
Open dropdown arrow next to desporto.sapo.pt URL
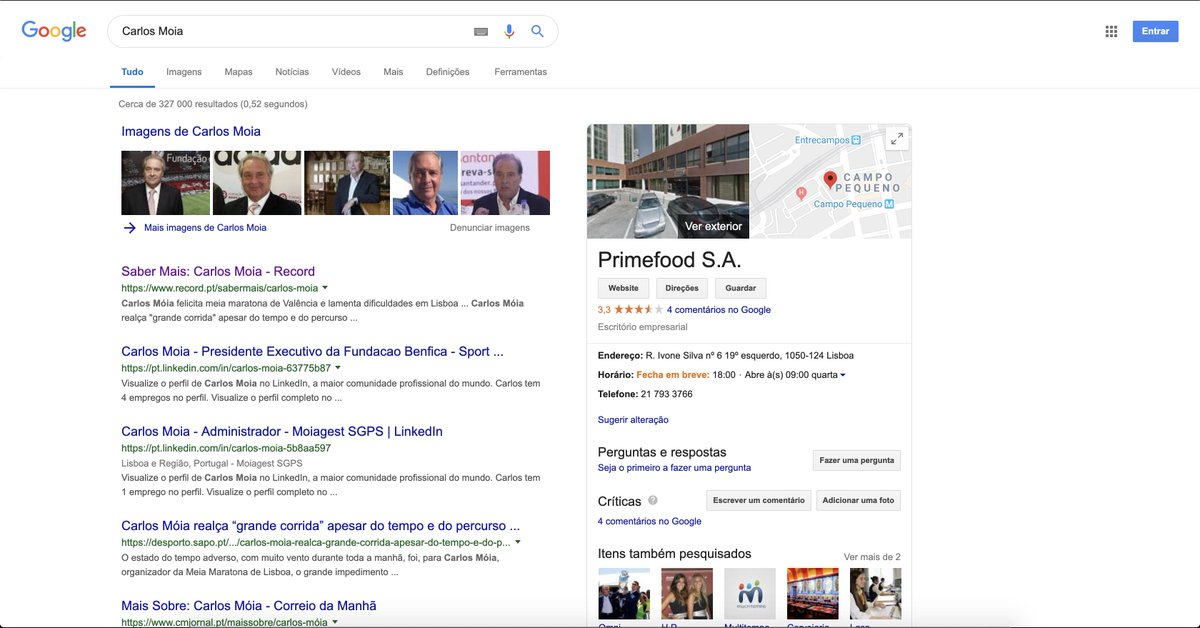click(518, 542)
